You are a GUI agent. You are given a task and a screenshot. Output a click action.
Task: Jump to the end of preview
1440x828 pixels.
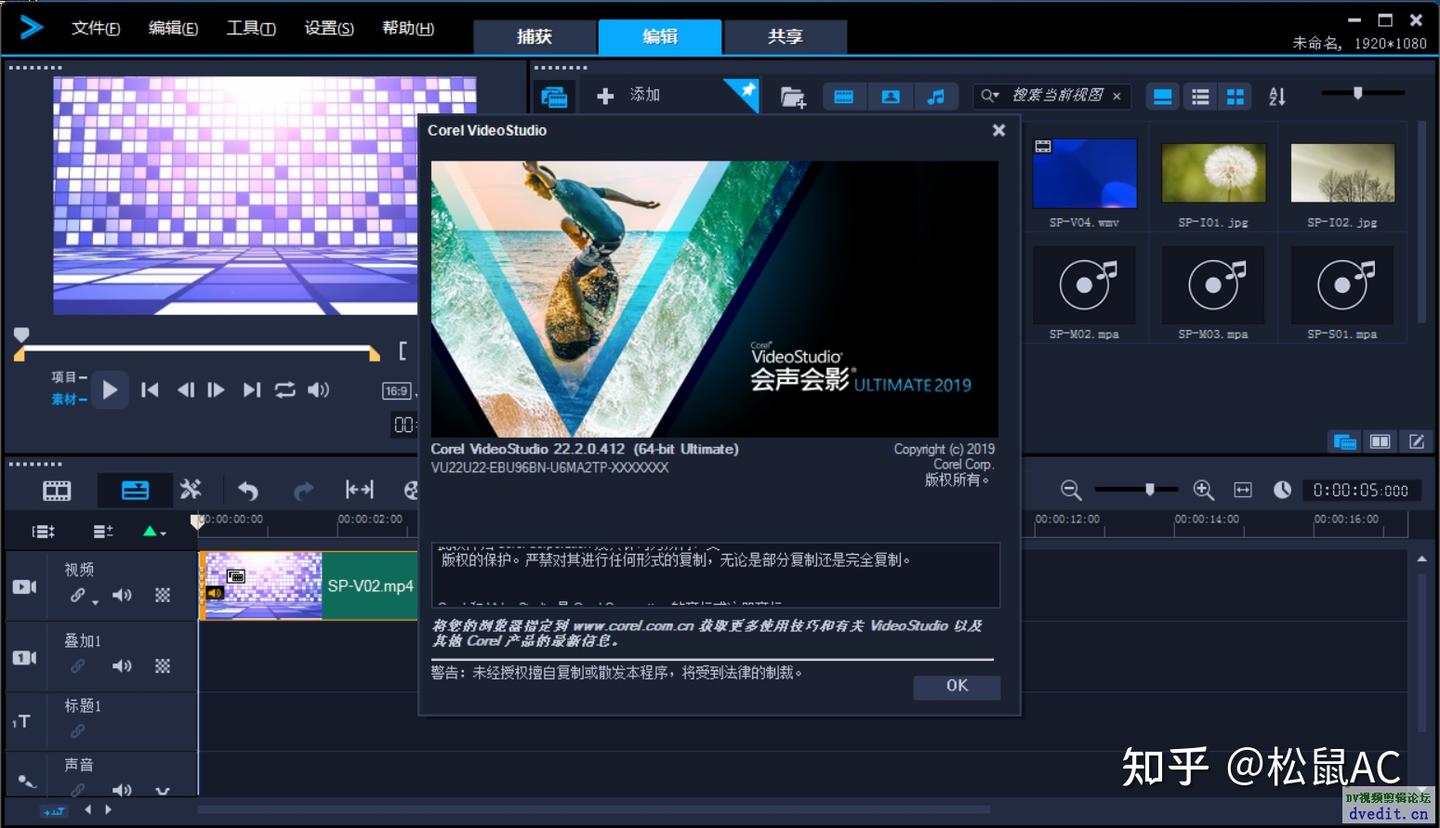tap(252, 390)
